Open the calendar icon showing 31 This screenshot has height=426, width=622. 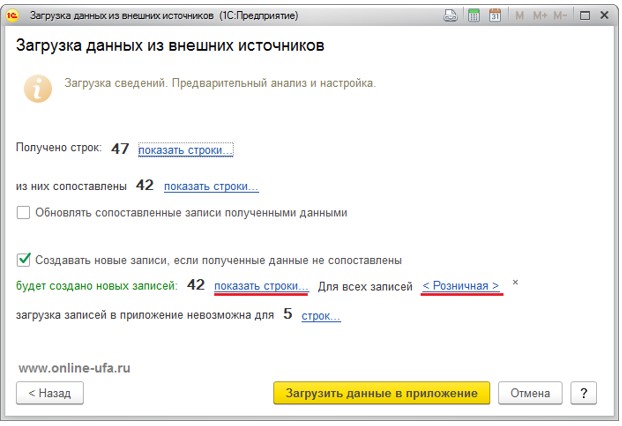click(494, 15)
